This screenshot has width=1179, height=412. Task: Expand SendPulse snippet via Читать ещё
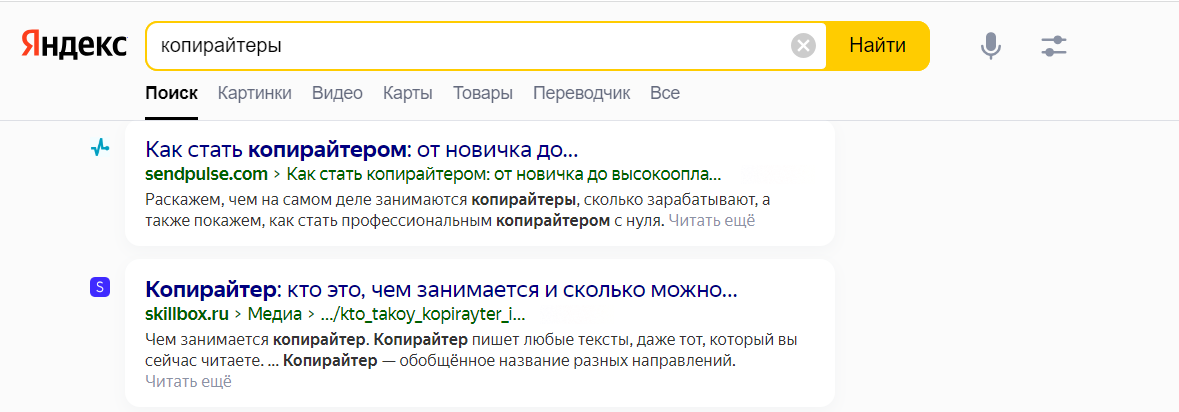click(711, 221)
